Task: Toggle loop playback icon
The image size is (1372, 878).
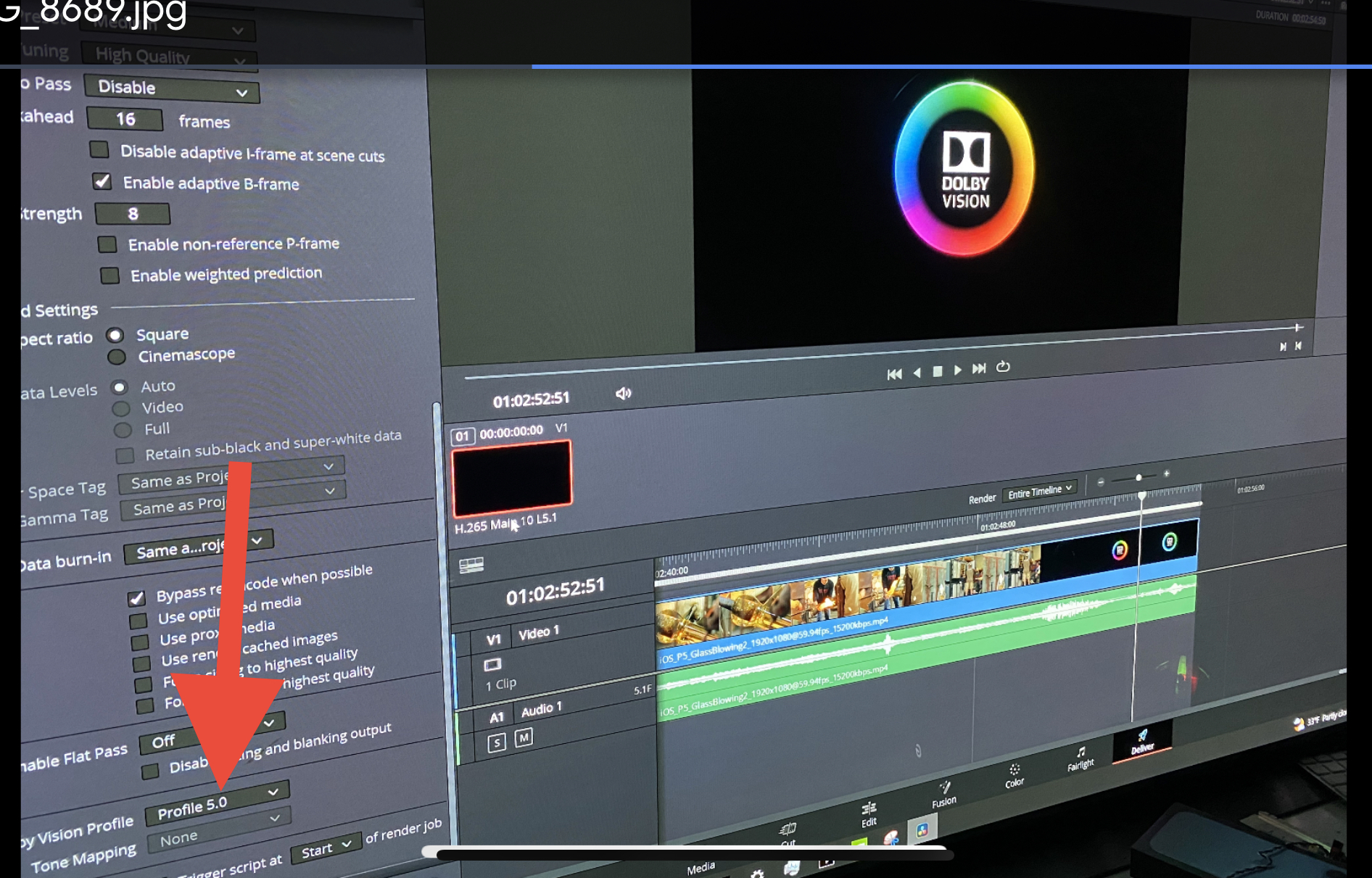Action: coord(1003,367)
